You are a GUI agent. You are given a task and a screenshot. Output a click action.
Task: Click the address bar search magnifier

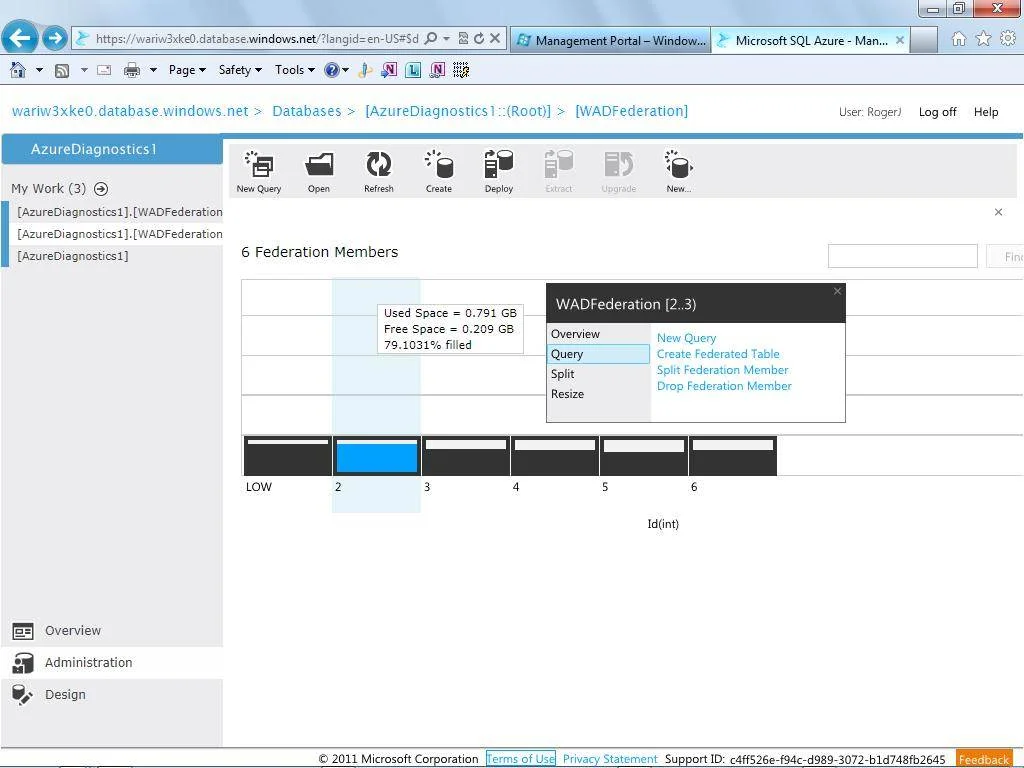pyautogui.click(x=431, y=39)
